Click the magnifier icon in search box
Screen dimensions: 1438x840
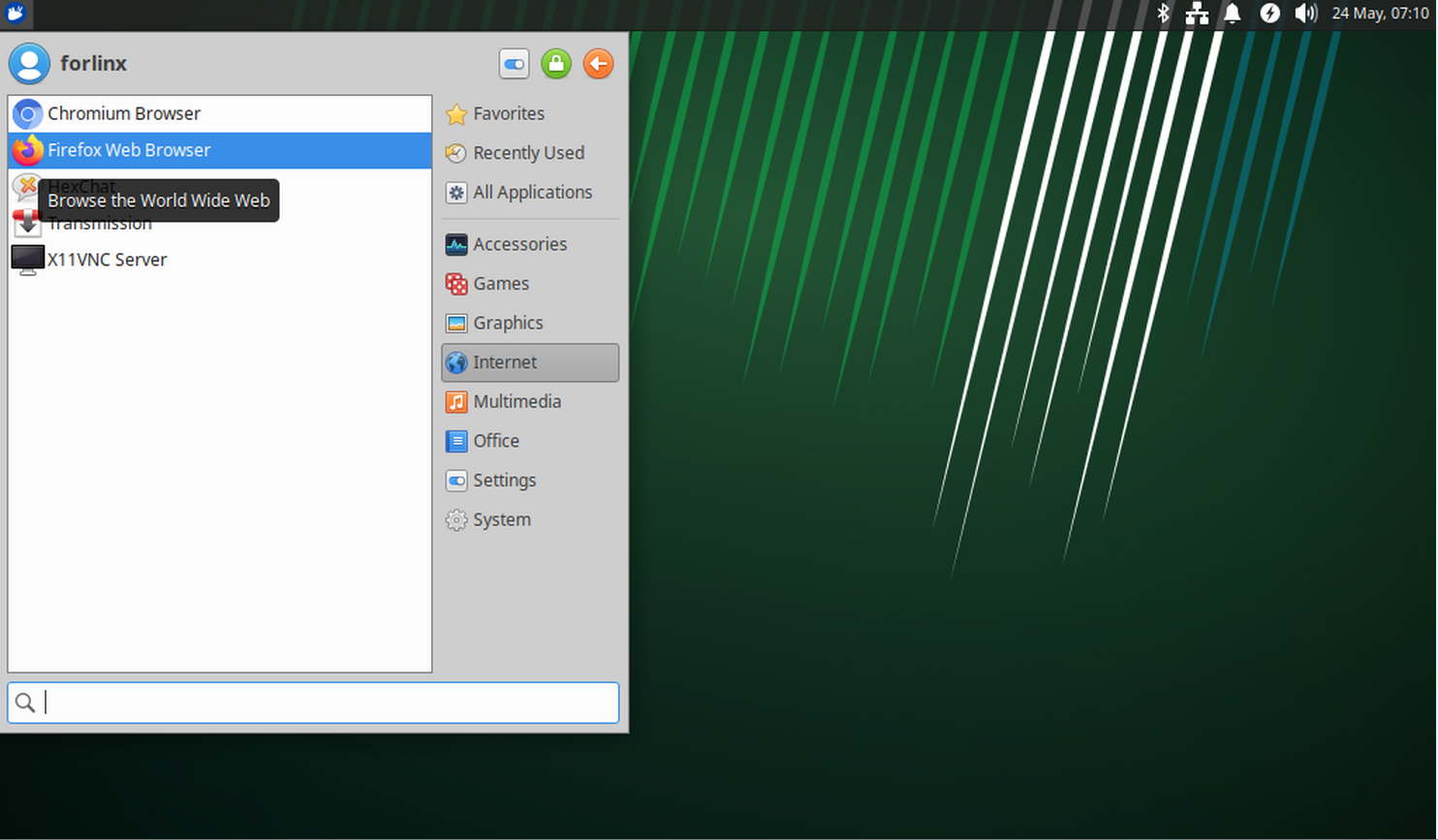pos(25,702)
